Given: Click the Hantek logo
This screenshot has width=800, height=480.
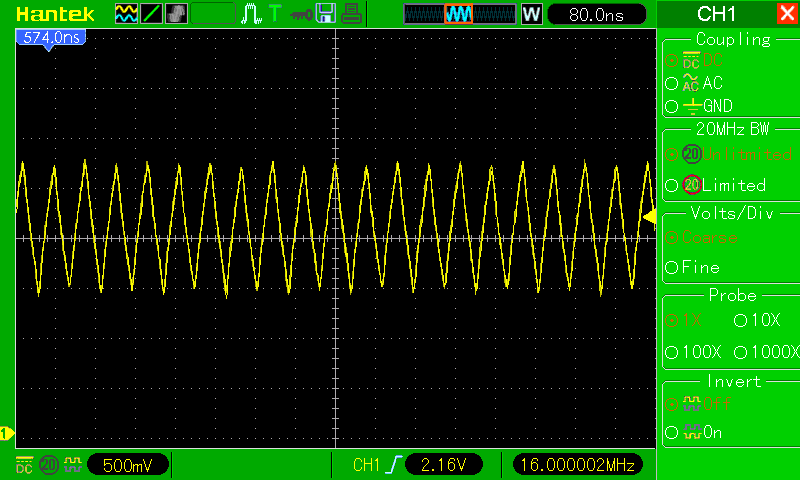Looking at the screenshot, I should [55, 14].
